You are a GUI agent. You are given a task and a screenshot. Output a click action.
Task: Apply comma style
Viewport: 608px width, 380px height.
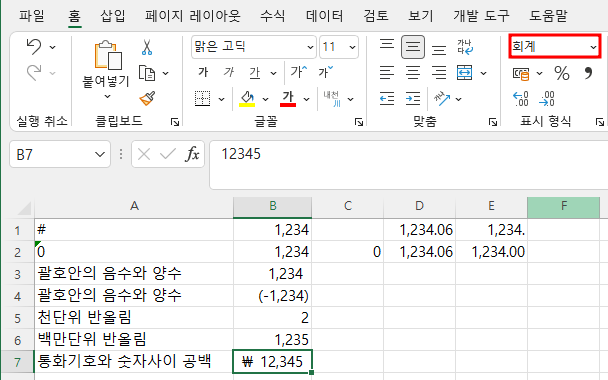pos(588,73)
